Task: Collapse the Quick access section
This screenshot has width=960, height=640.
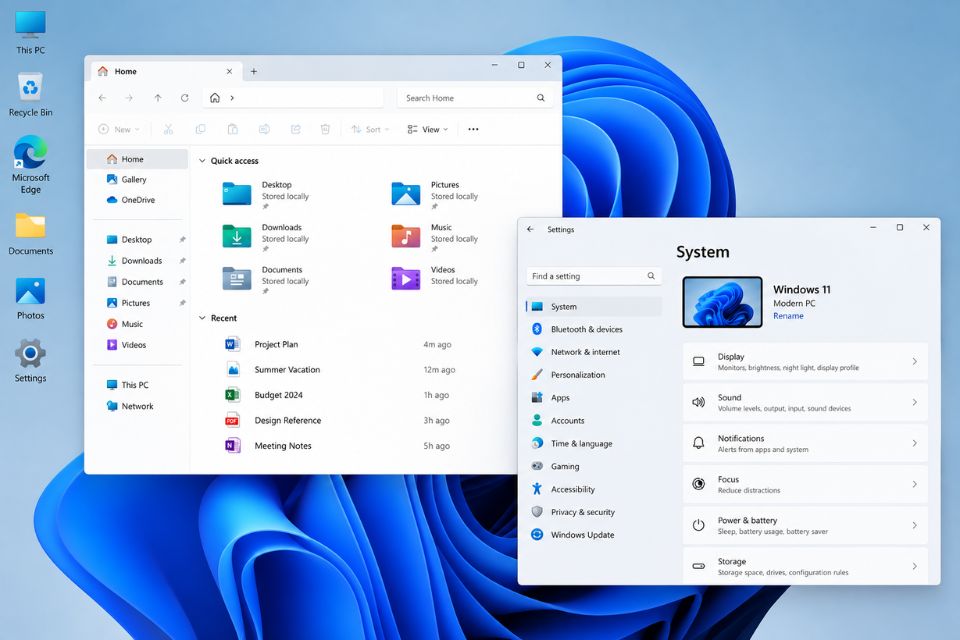Action: 202,161
